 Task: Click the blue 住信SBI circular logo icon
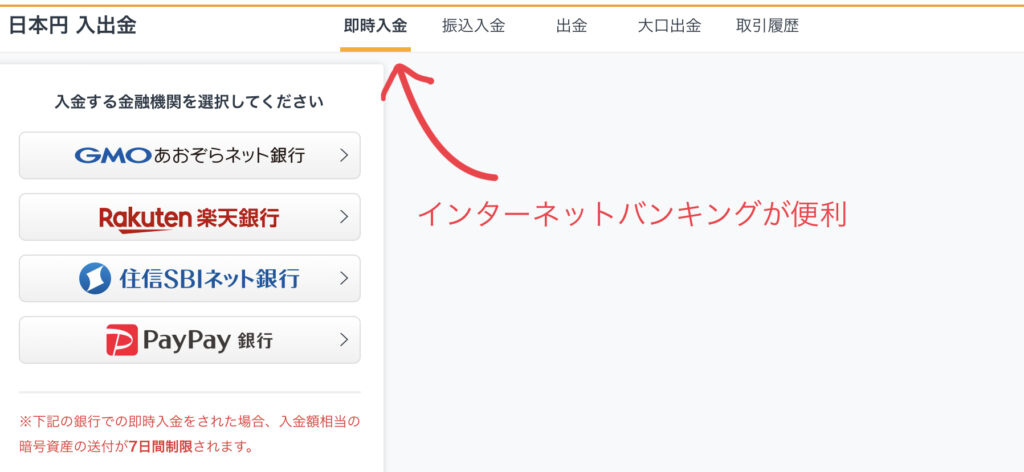click(x=95, y=279)
